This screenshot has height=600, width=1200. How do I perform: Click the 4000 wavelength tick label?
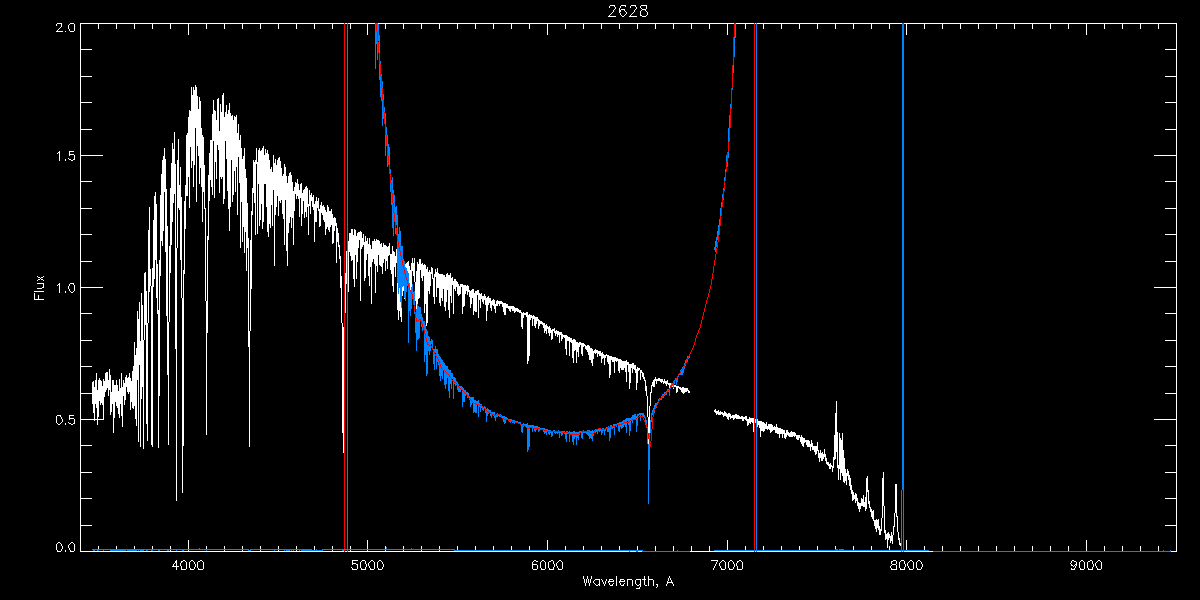[188, 565]
